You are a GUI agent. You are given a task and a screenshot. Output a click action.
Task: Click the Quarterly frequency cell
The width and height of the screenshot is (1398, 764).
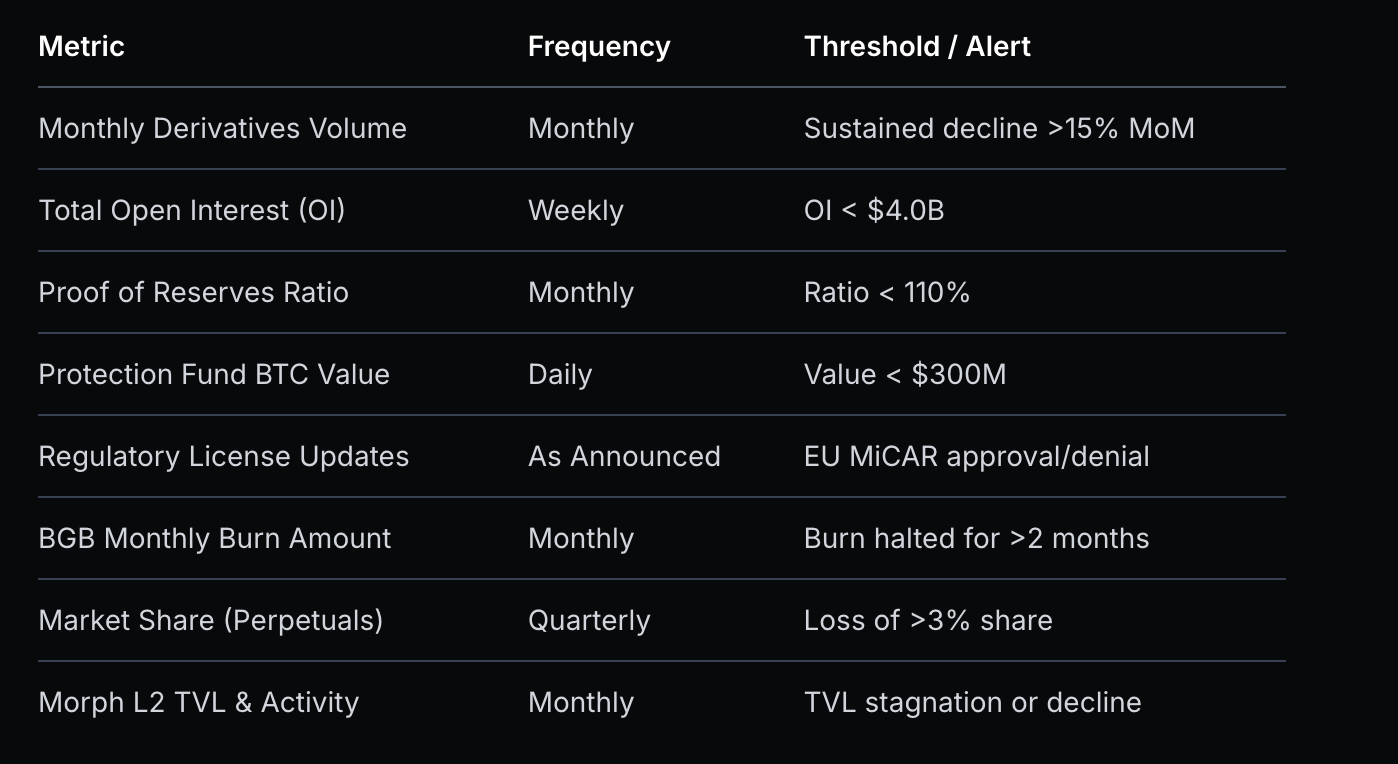(588, 621)
